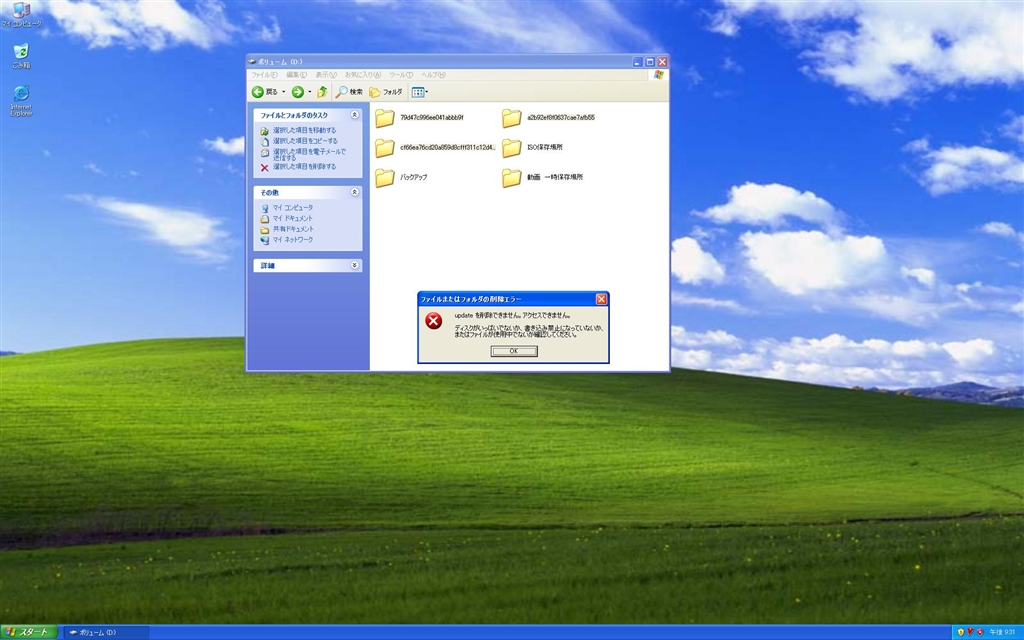The height and width of the screenshot is (640, 1024).
Task: Click the shield icon in system tray
Action: [x=961, y=632]
